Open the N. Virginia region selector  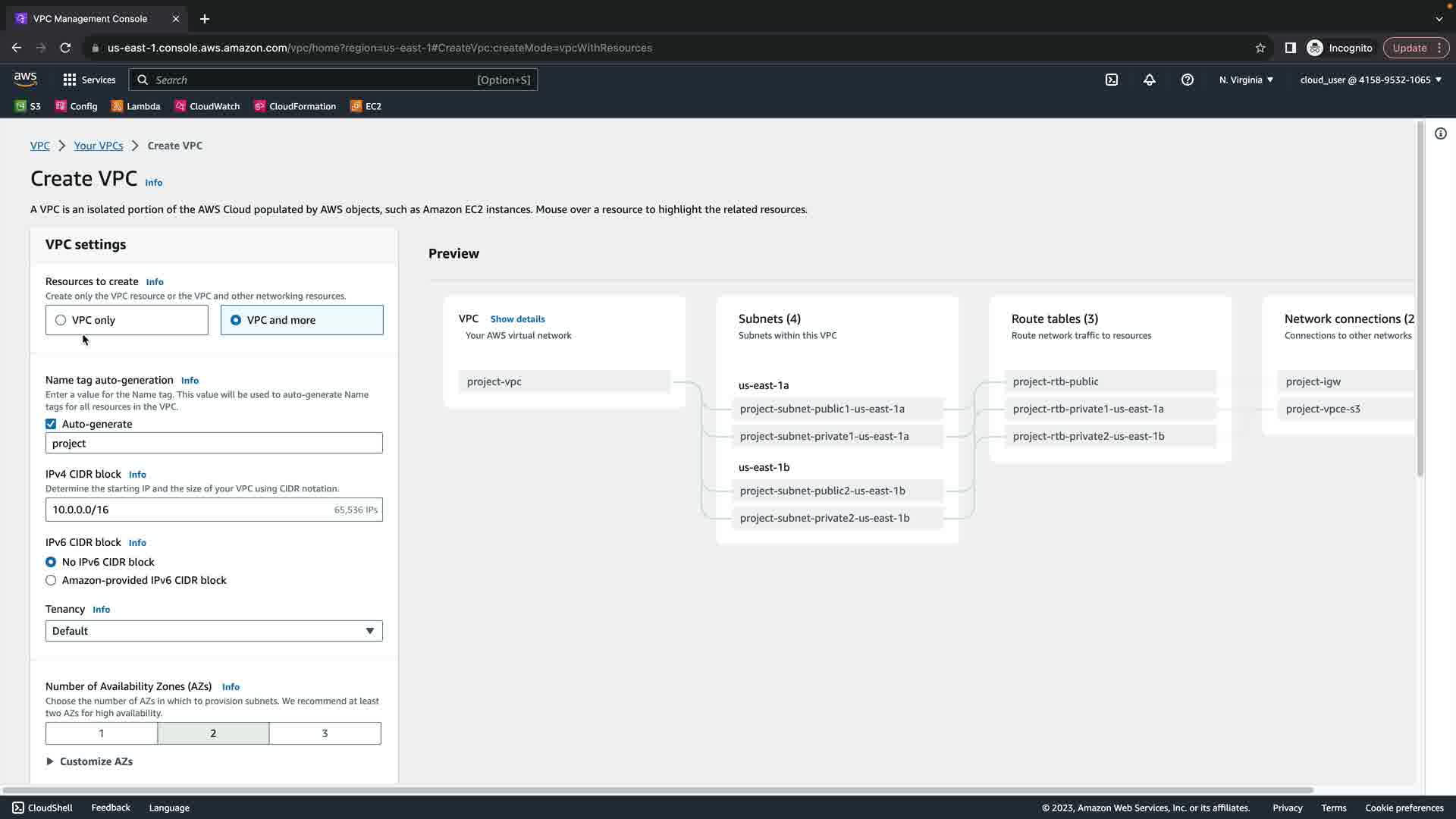tap(1245, 80)
